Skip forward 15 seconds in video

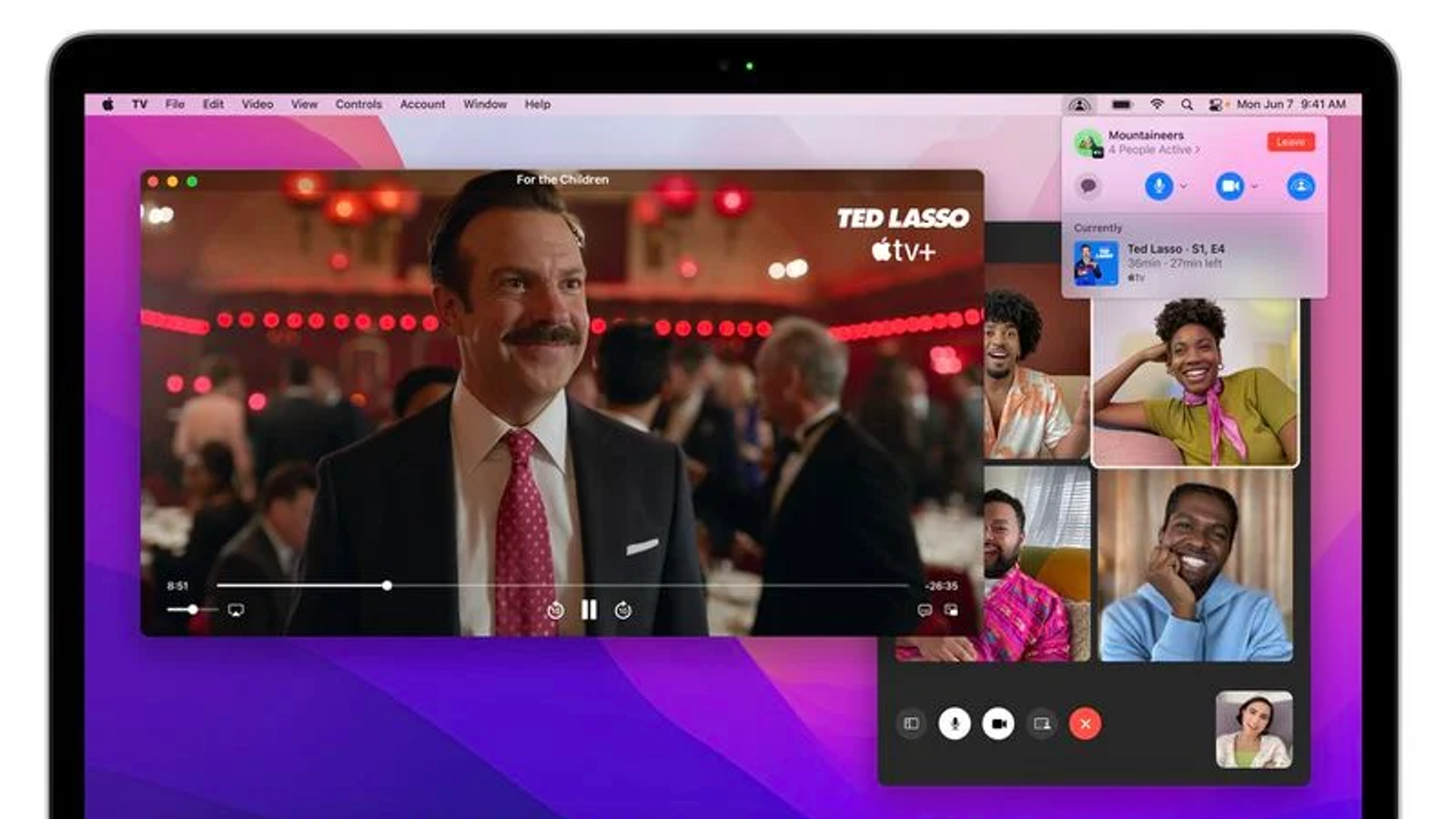(623, 611)
